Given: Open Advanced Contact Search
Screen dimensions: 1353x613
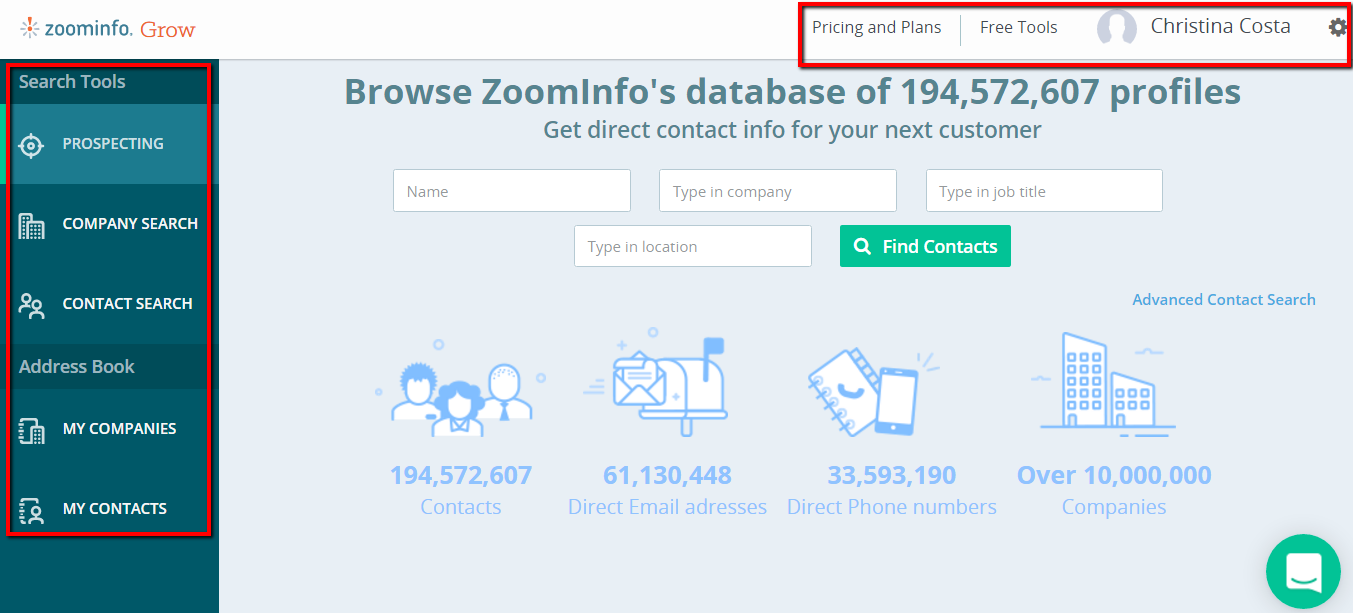Looking at the screenshot, I should coord(1224,299).
